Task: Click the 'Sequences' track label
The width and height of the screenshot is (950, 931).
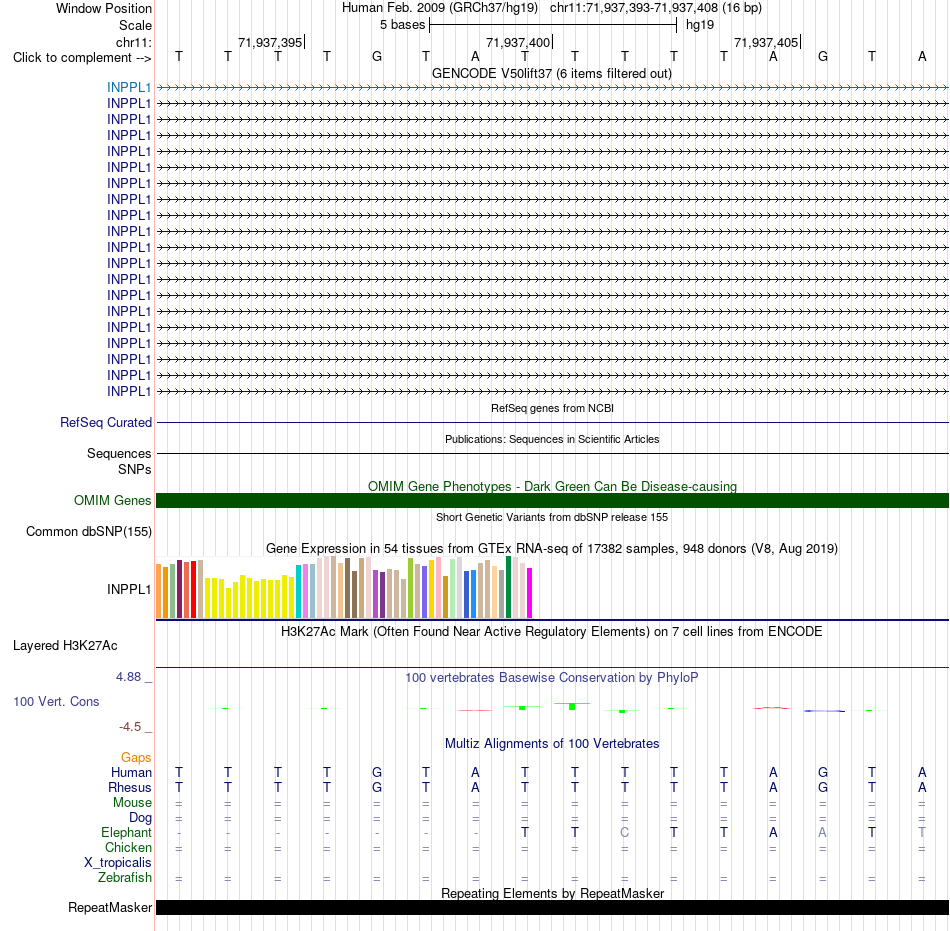Action: (x=119, y=453)
